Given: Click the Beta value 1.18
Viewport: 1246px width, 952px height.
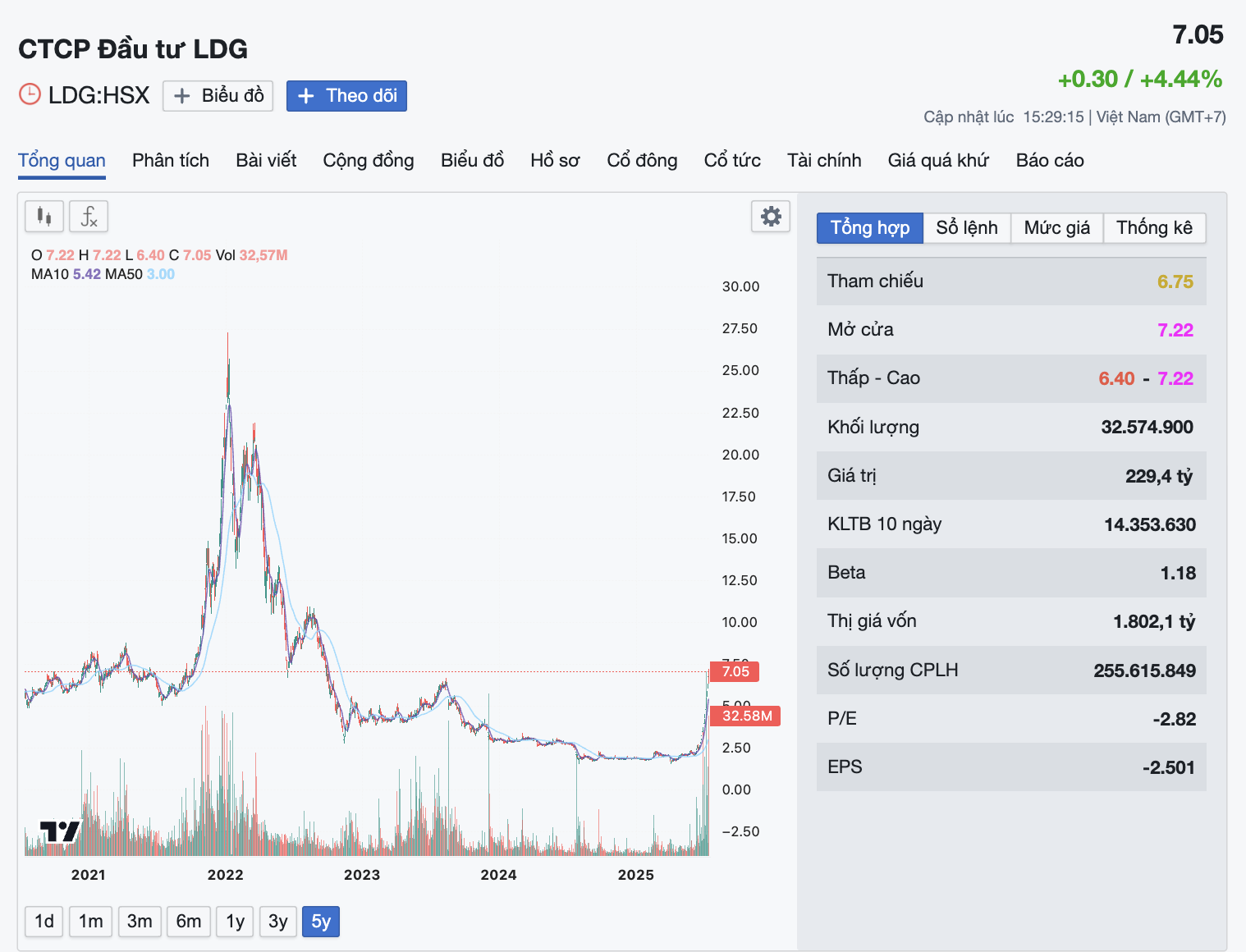Looking at the screenshot, I should 1178,573.
